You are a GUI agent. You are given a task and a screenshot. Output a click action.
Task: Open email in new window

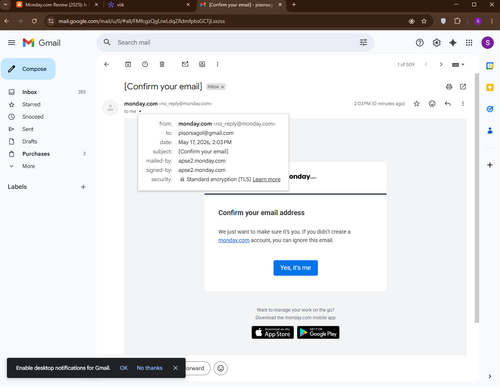click(463, 87)
